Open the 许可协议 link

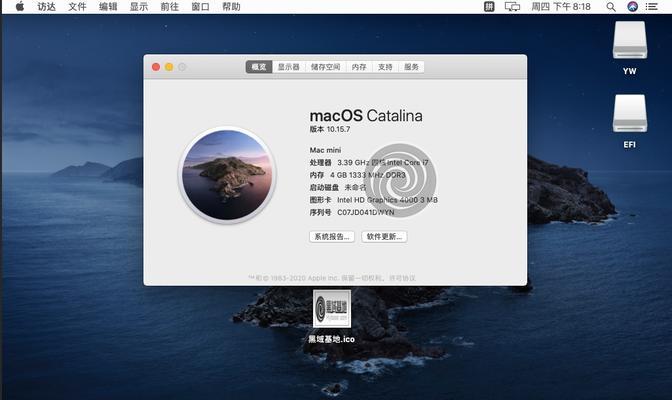click(402, 278)
